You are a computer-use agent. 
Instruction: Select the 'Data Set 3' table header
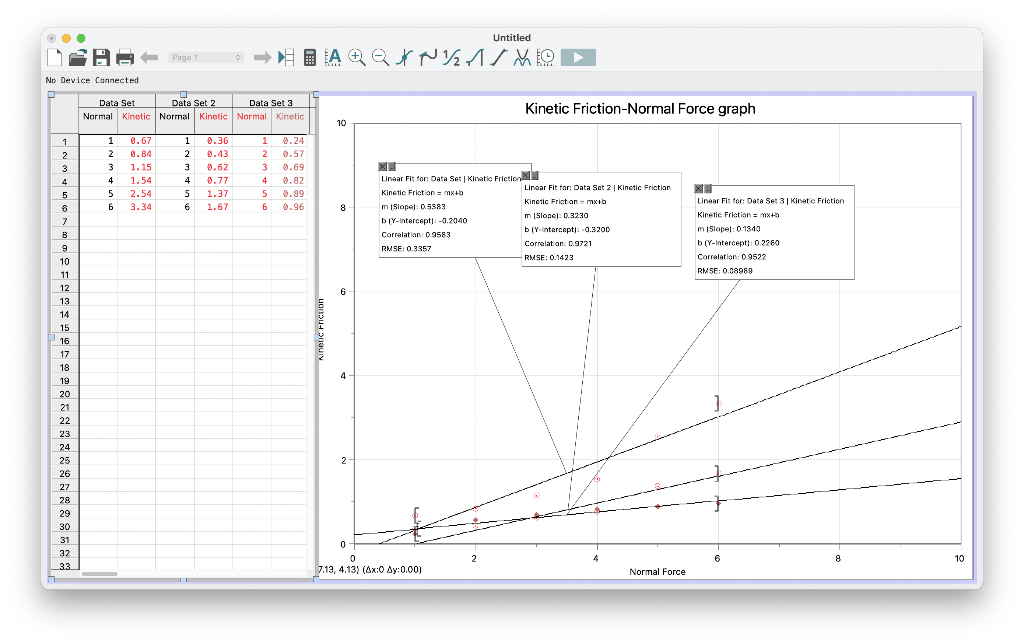270,103
